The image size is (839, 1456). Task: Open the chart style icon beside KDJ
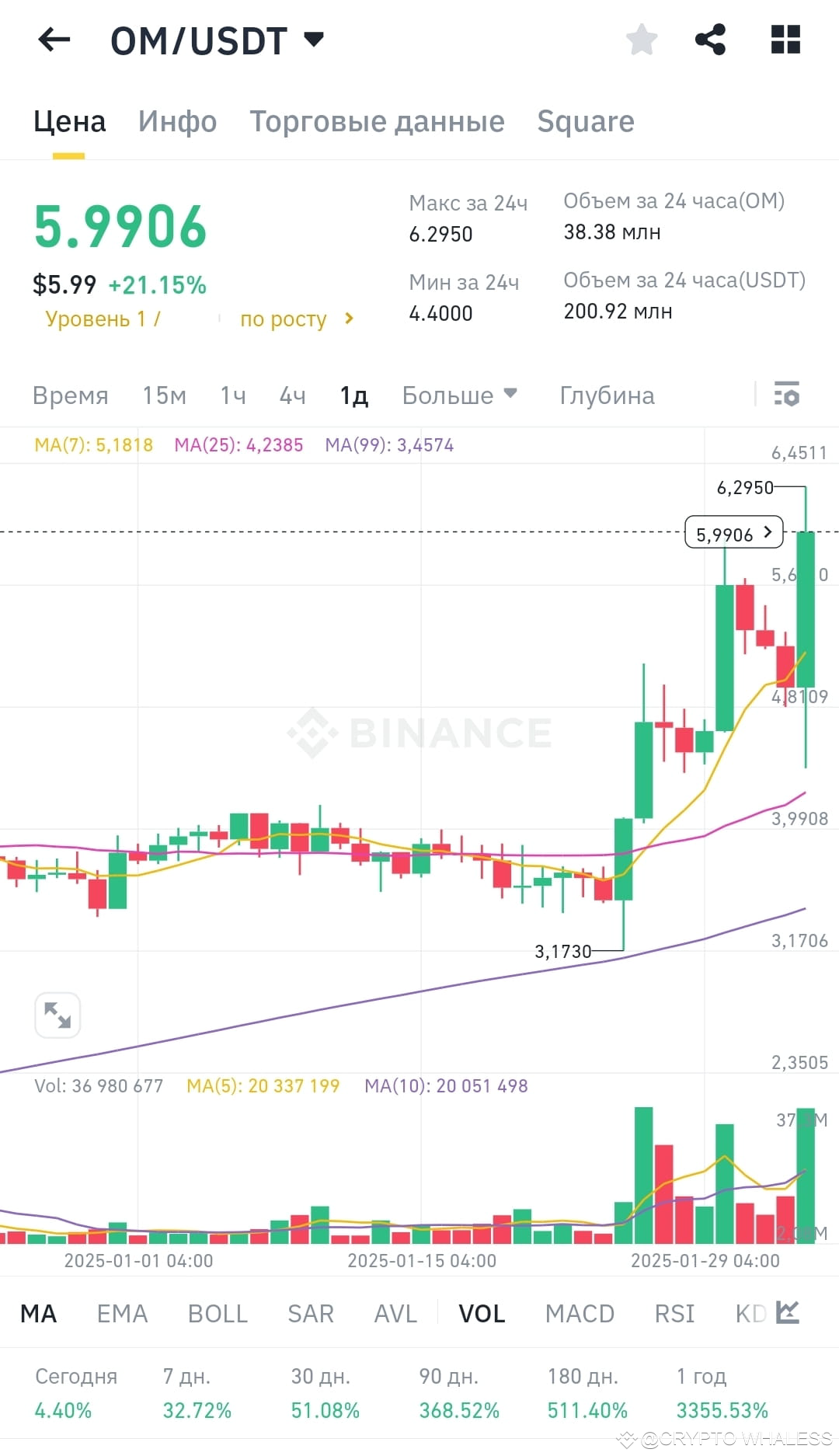(x=789, y=1313)
